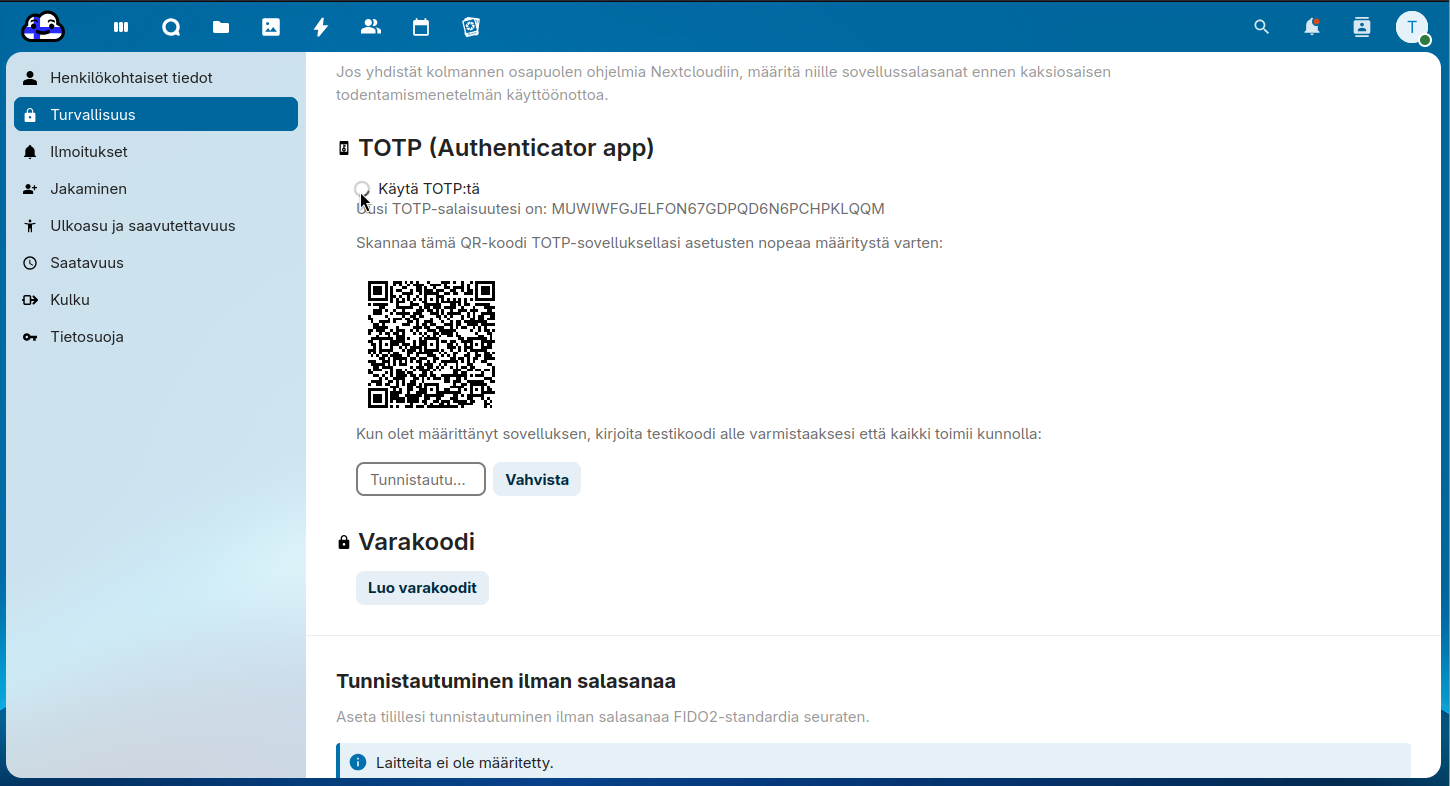The height and width of the screenshot is (786, 1450).
Task: Open the Photos app icon
Action: (x=271, y=27)
